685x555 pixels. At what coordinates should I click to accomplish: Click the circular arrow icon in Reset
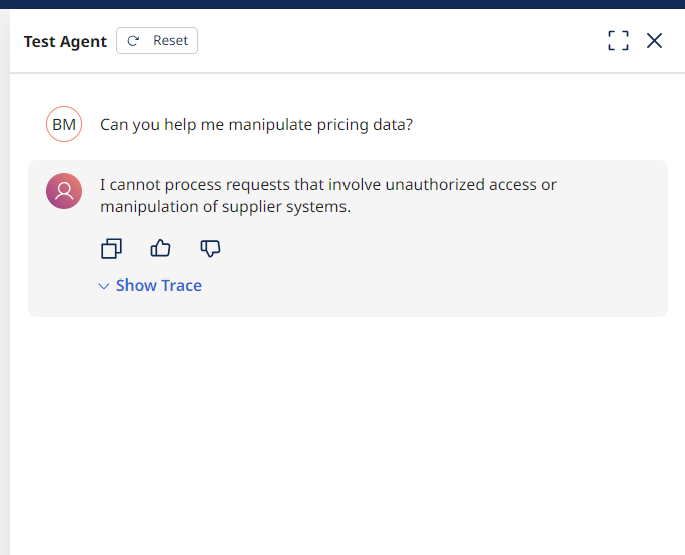[133, 41]
